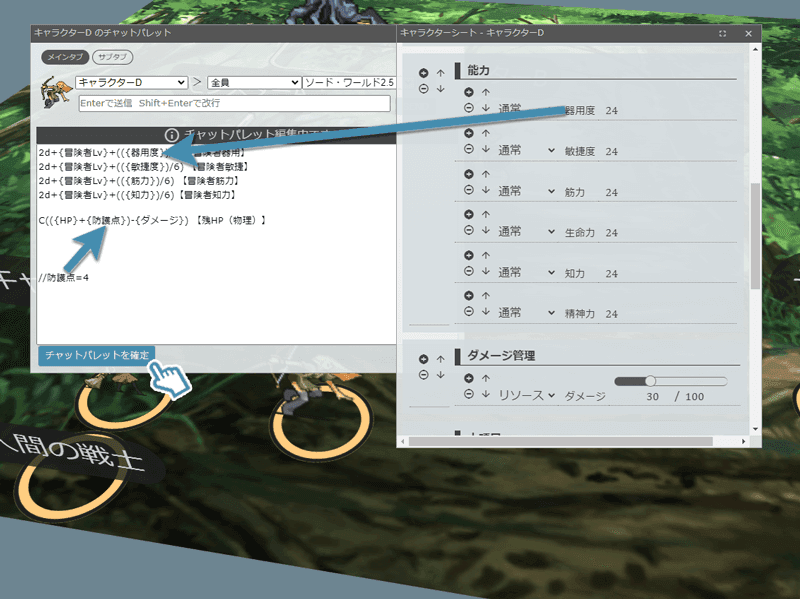Image resolution: width=800 pixels, height=599 pixels.
Task: Remove the 知力 row with minus icon
Action: [469, 271]
